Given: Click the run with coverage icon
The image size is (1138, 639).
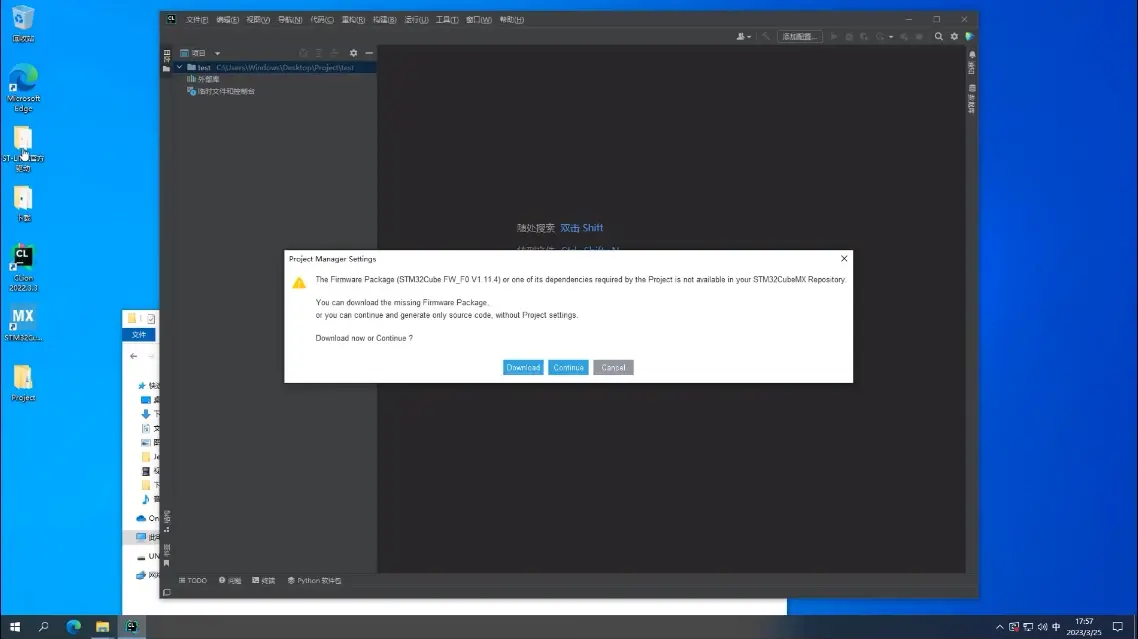Looking at the screenshot, I should tap(864, 36).
